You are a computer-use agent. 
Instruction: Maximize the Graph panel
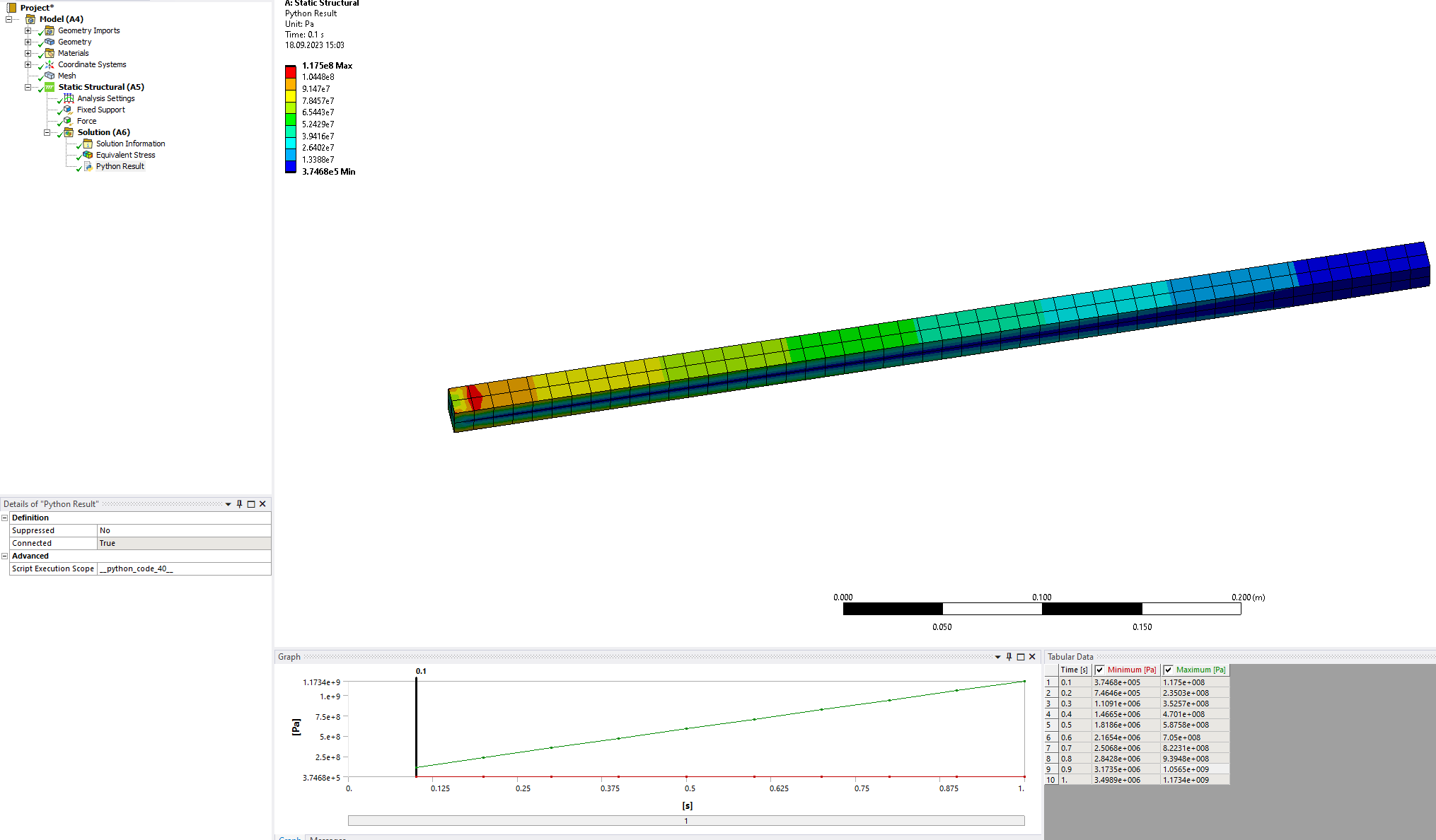tap(1021, 657)
